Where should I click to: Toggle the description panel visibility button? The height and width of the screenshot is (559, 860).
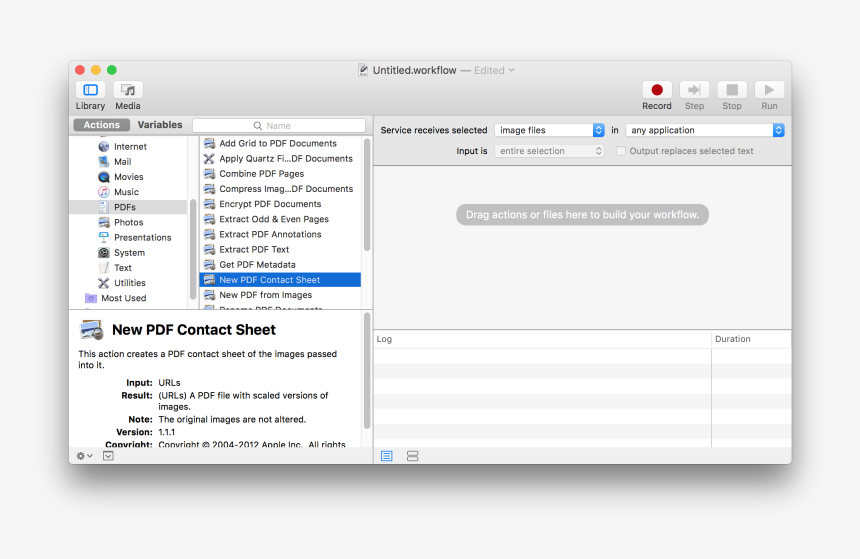[108, 456]
